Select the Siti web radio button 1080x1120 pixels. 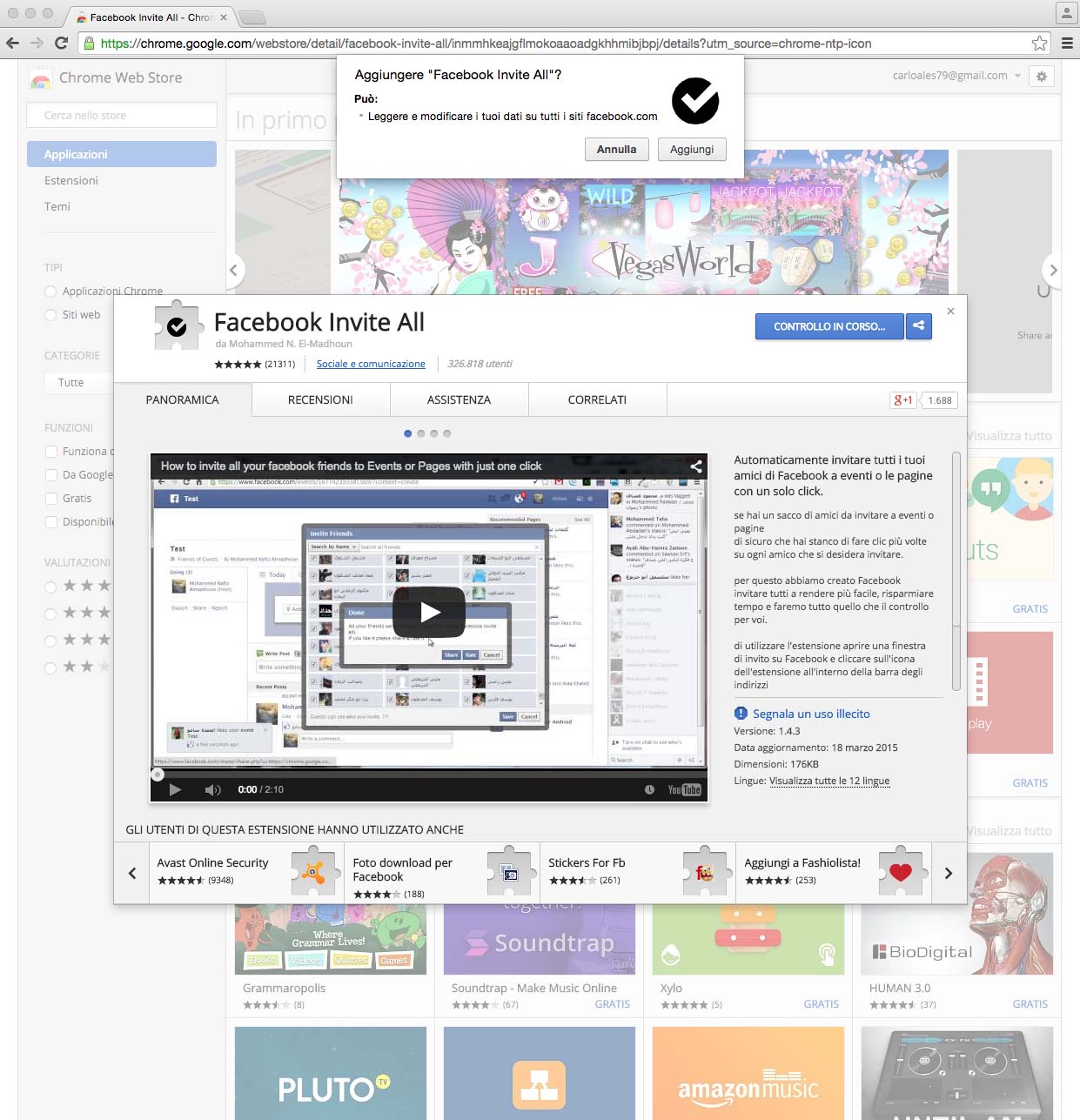[50, 315]
